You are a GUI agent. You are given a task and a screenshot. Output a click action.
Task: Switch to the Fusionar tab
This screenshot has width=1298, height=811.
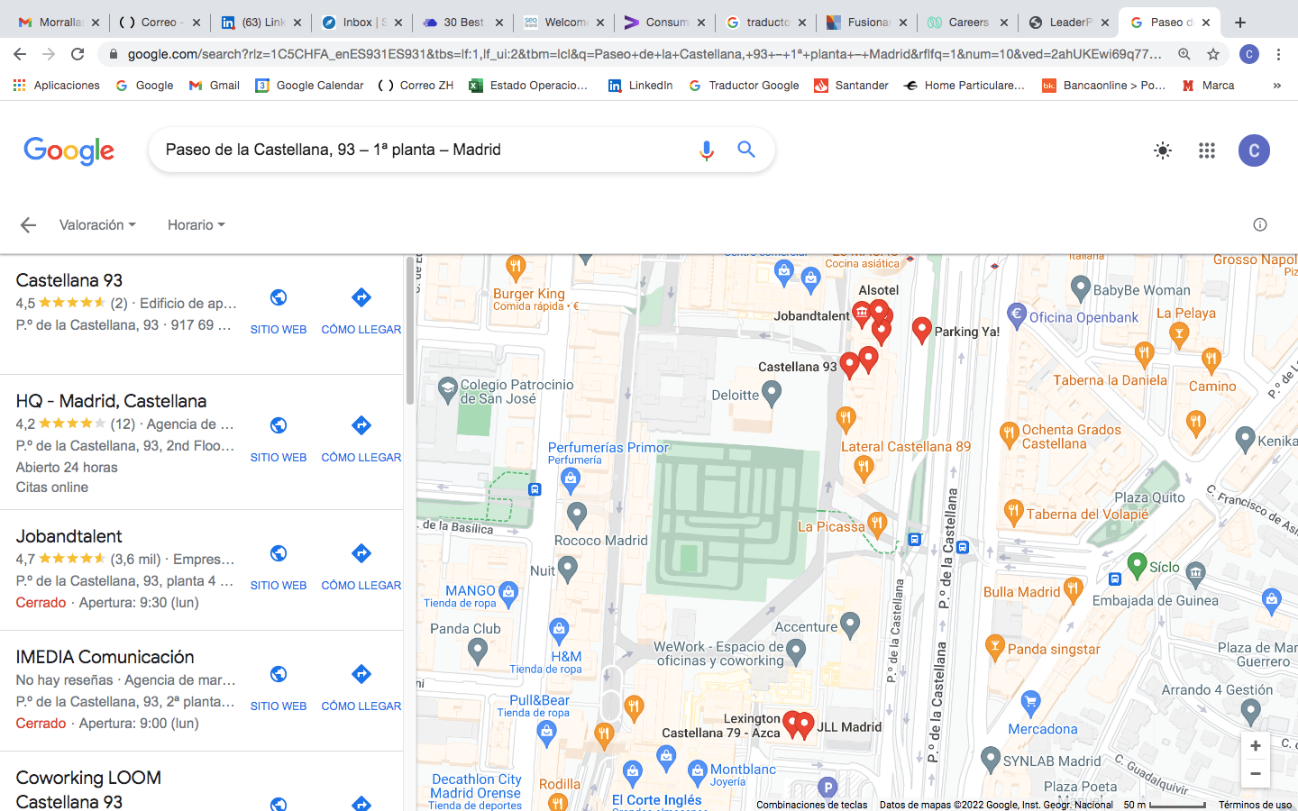click(865, 22)
